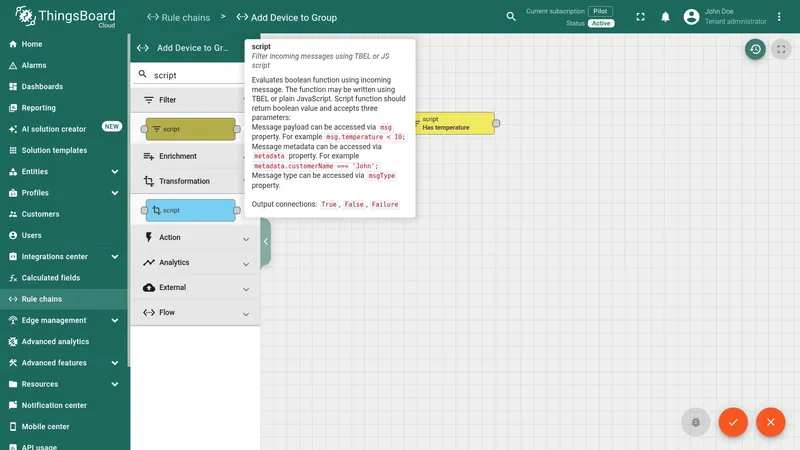This screenshot has width=800, height=450.
Task: Click the Analytics trend line icon
Action: click(148, 262)
